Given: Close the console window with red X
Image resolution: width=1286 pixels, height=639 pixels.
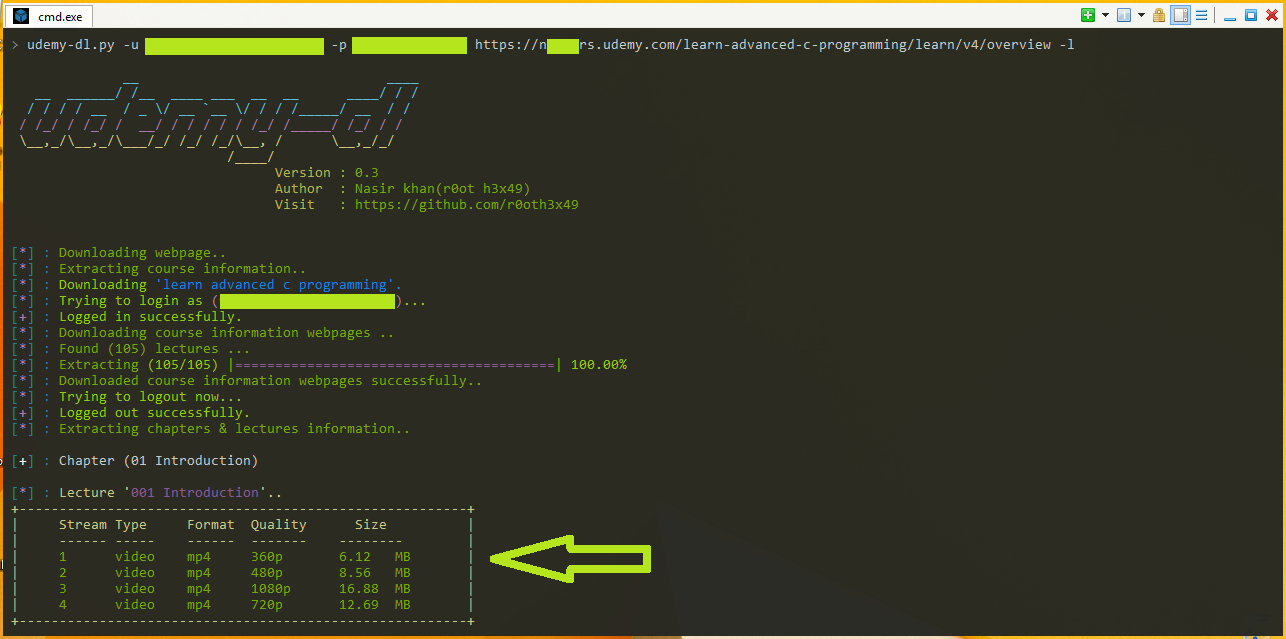Looking at the screenshot, I should [1271, 15].
